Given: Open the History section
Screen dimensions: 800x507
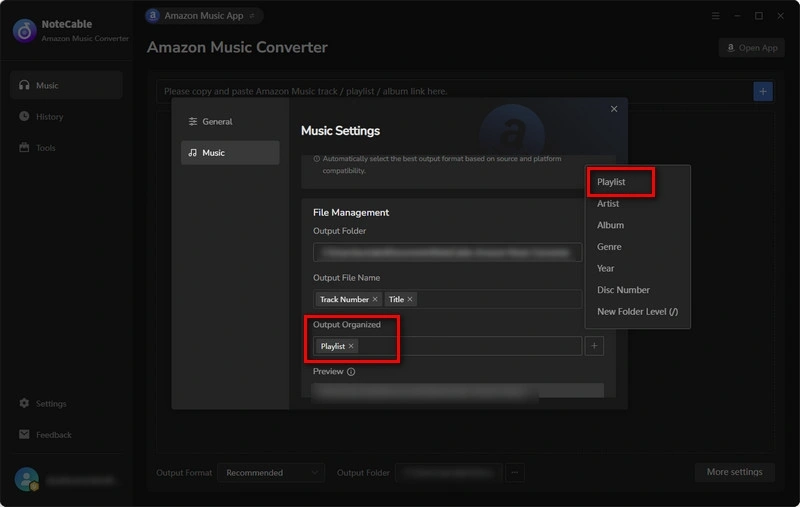Looking at the screenshot, I should [66, 116].
